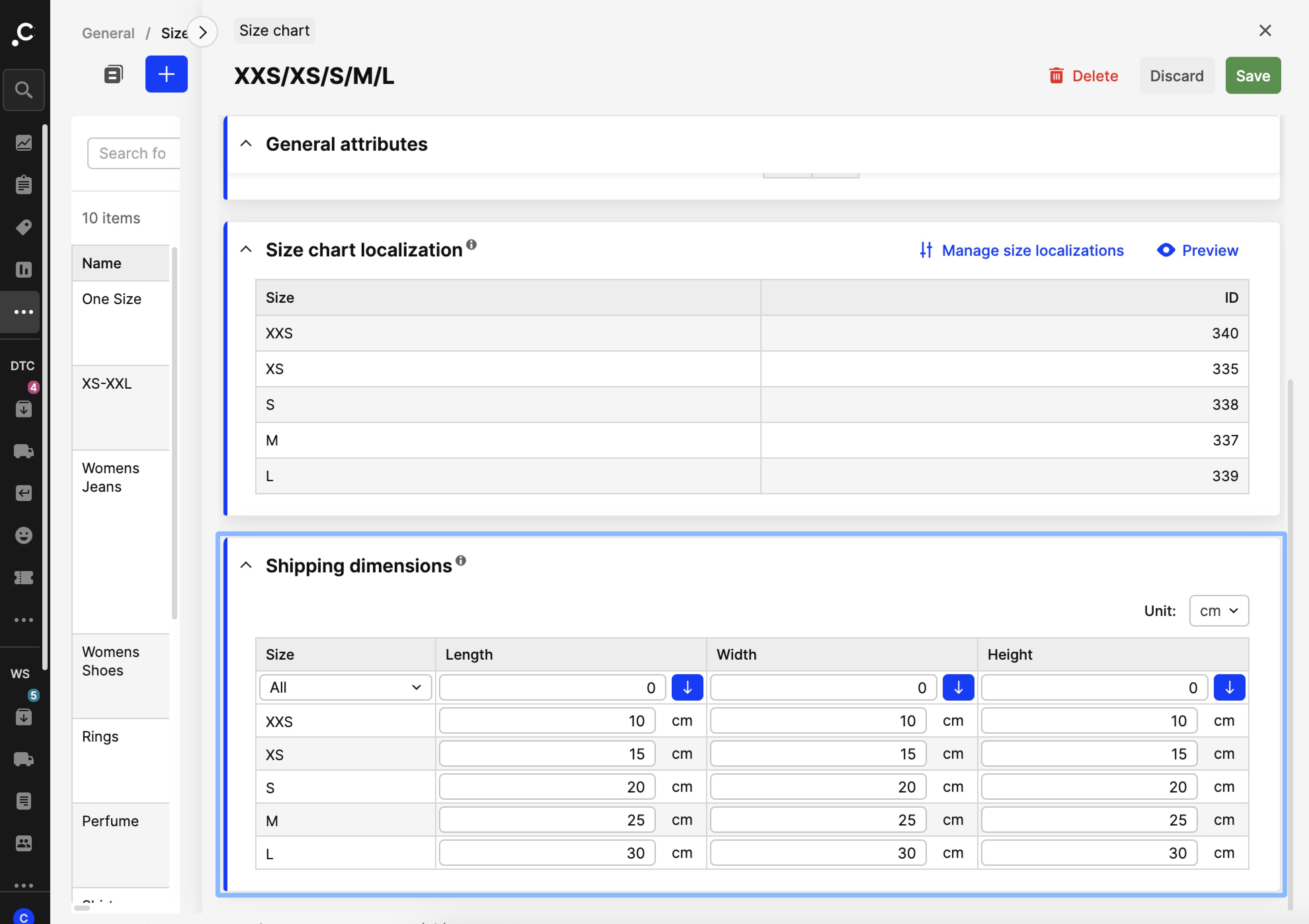Click the list panel vertical scrollbar
1309x924 pixels.
pyautogui.click(x=175, y=433)
